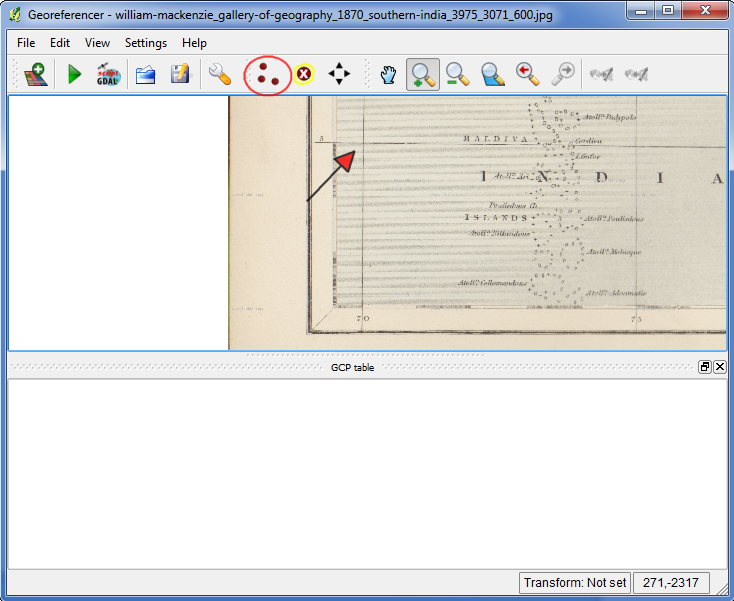Click the 70 longitude label on map
This screenshot has height=601, width=734.
tap(363, 318)
